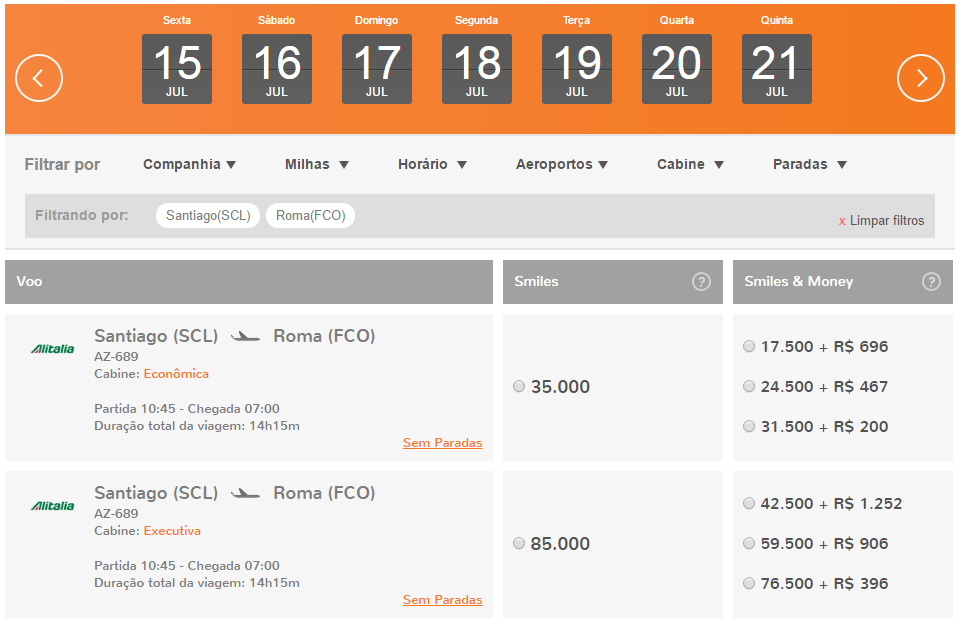Choose 76.500 + R$ 396 option
This screenshot has height=619, width=961.
point(749,583)
